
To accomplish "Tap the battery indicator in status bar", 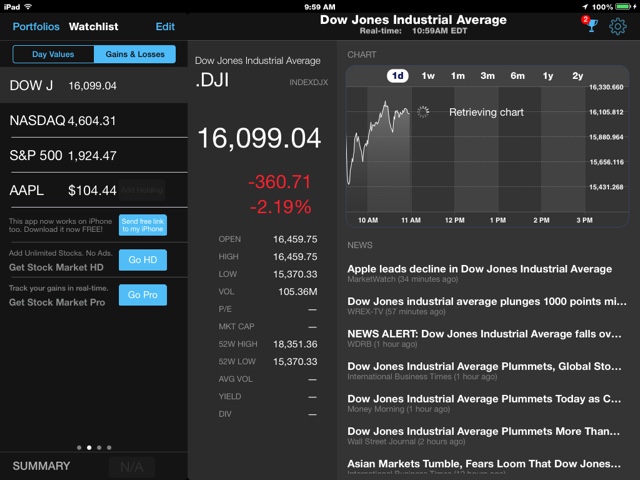I will point(623,7).
